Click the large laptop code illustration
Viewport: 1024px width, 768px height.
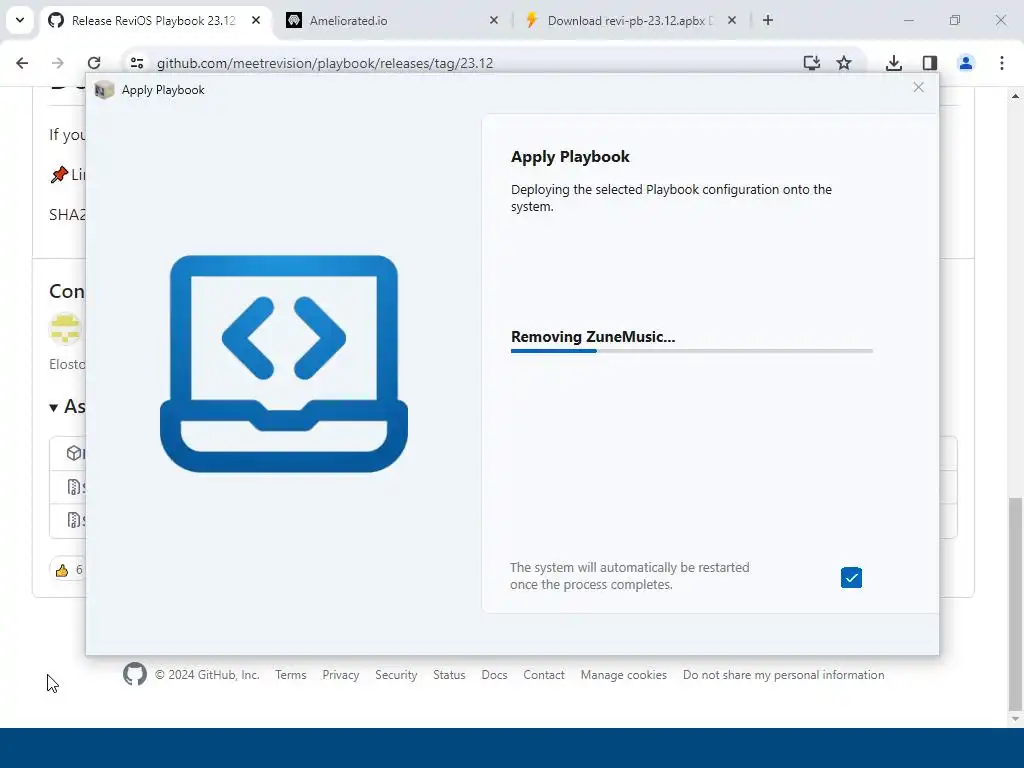pos(283,363)
